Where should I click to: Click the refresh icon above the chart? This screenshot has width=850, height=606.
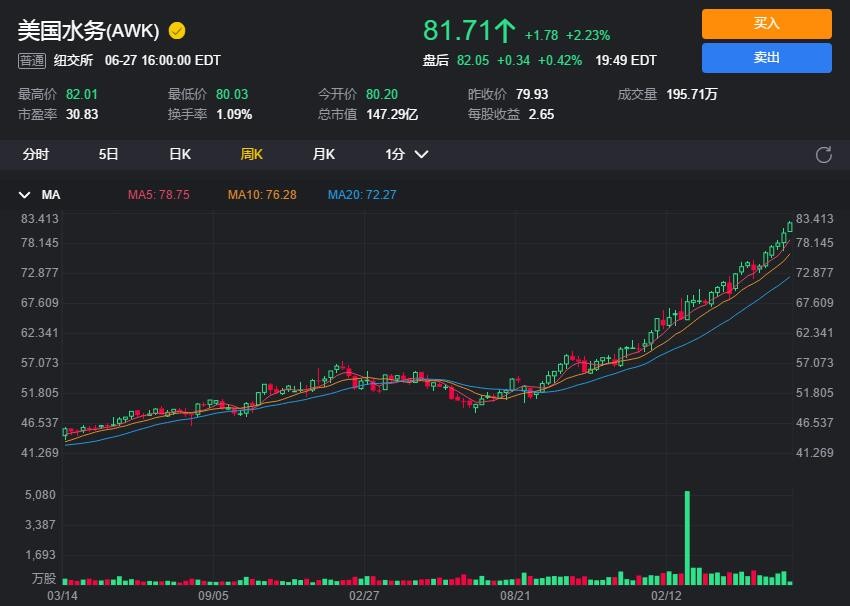click(824, 154)
